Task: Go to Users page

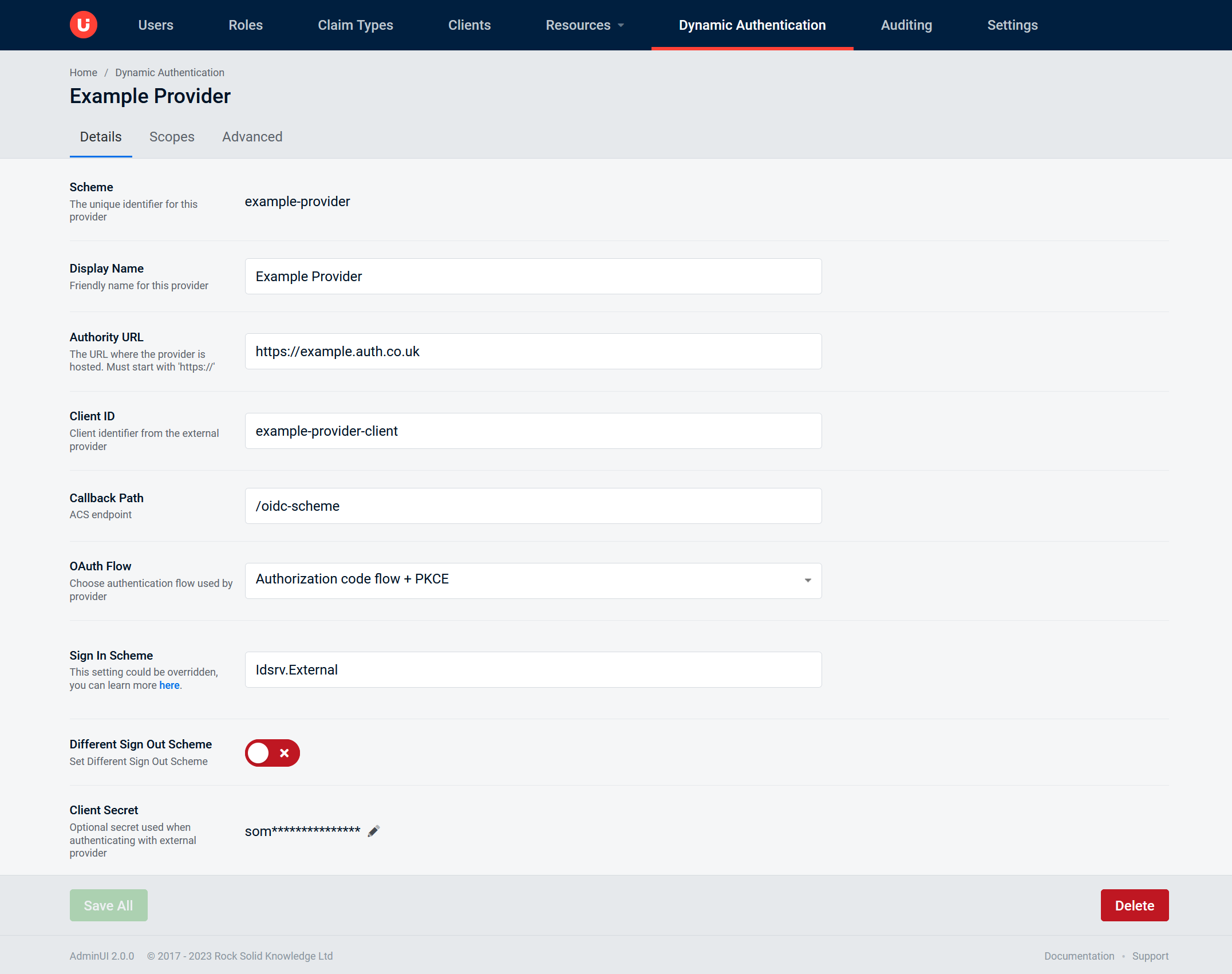Action: click(x=156, y=25)
